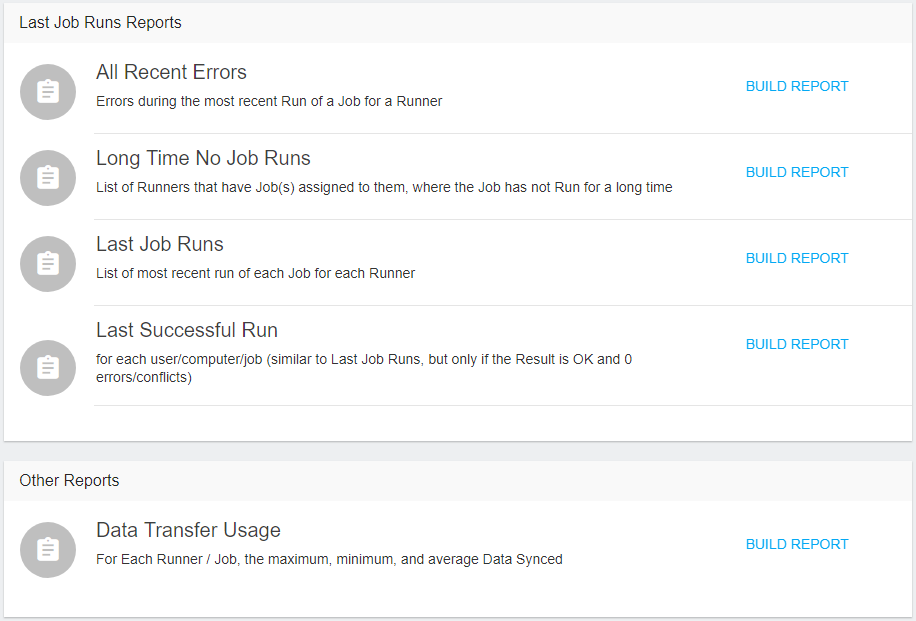This screenshot has height=621, width=916.
Task: Build report for All Recent Errors
Action: tap(797, 86)
